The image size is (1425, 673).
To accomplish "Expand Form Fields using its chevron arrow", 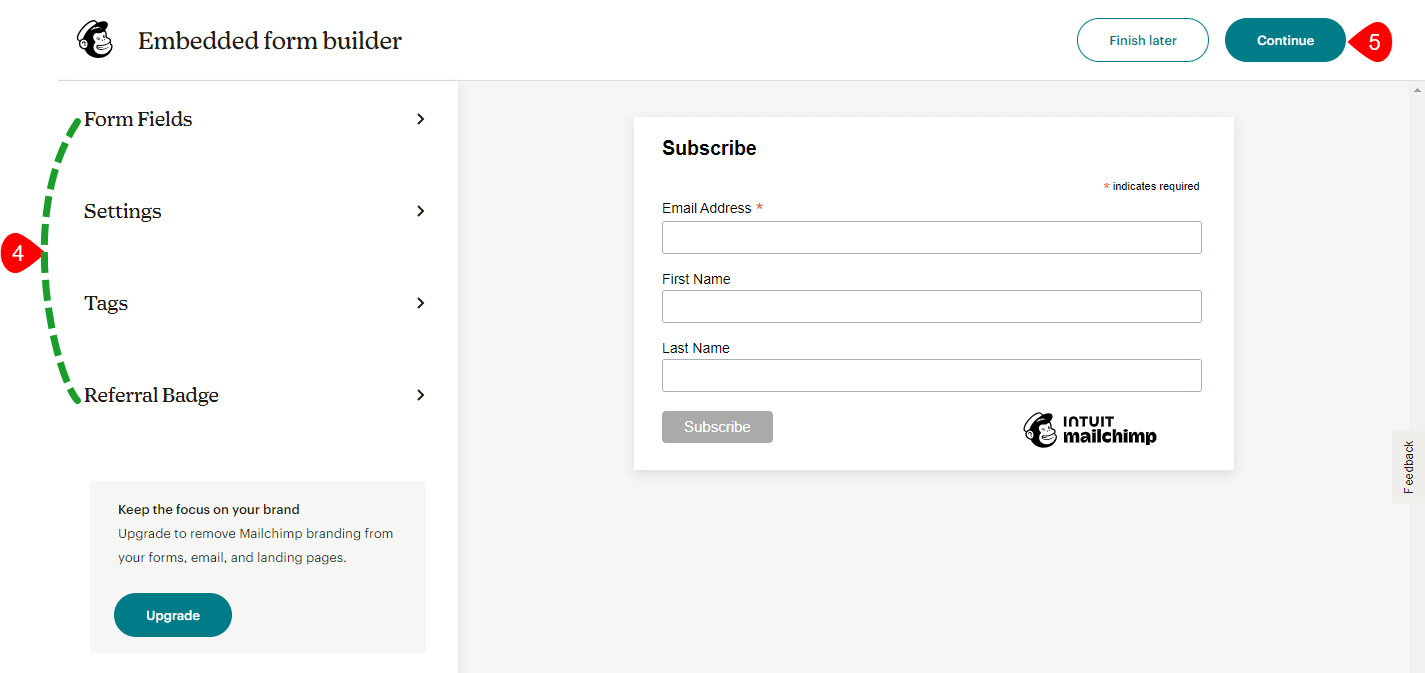I will [x=421, y=119].
